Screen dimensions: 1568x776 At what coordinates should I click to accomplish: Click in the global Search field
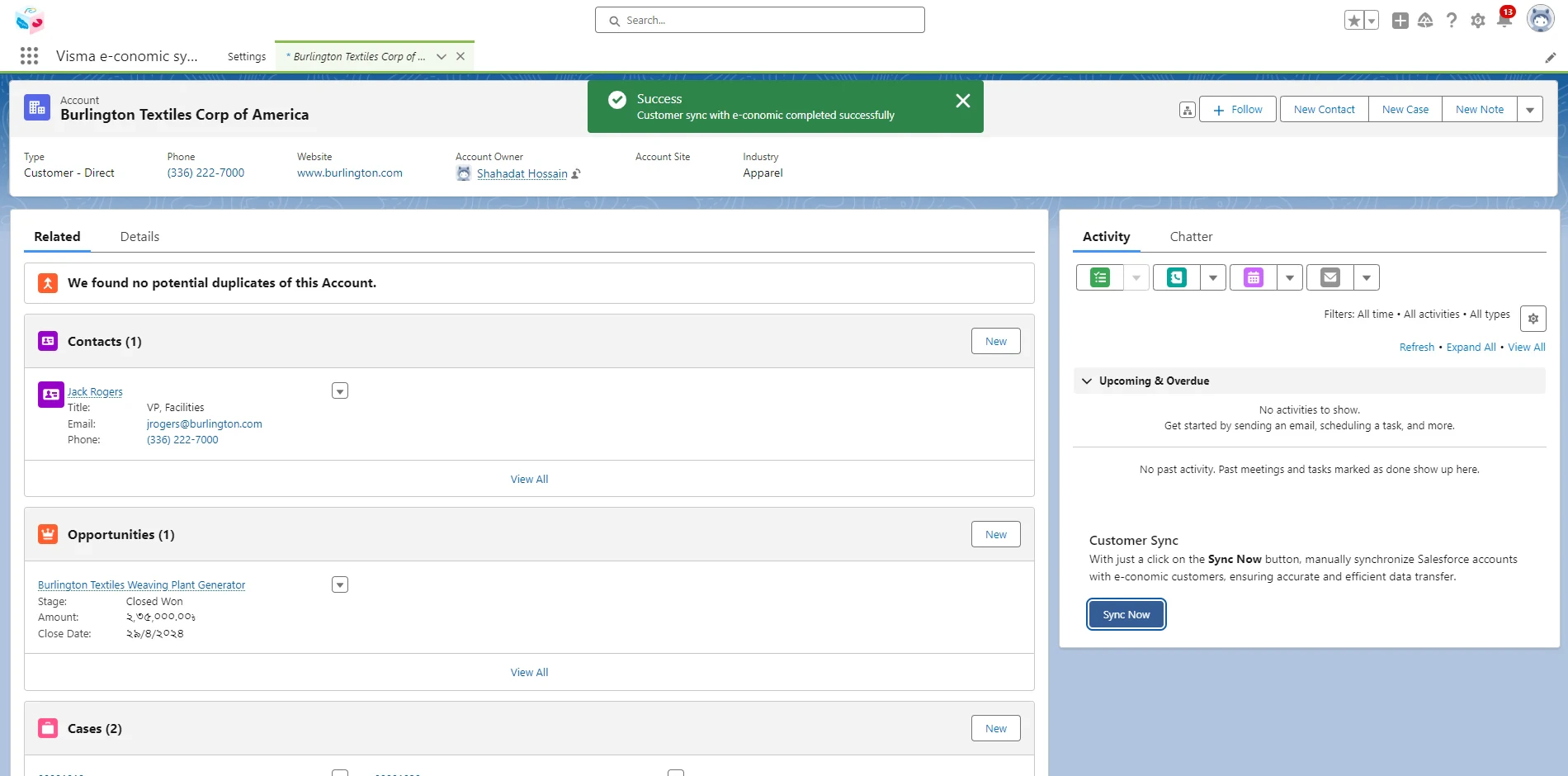coord(759,20)
